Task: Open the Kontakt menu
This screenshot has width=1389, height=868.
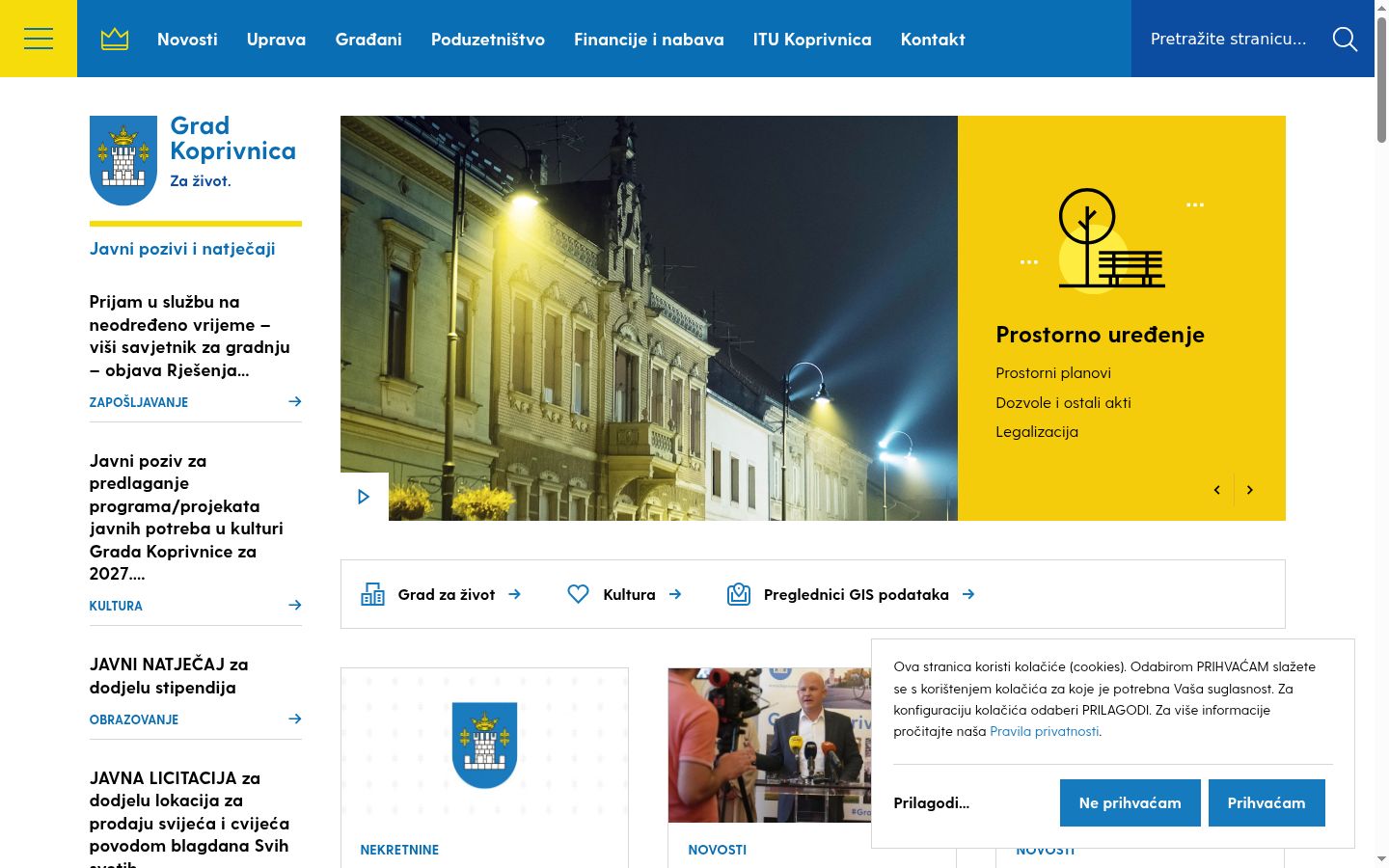Action: (x=933, y=40)
